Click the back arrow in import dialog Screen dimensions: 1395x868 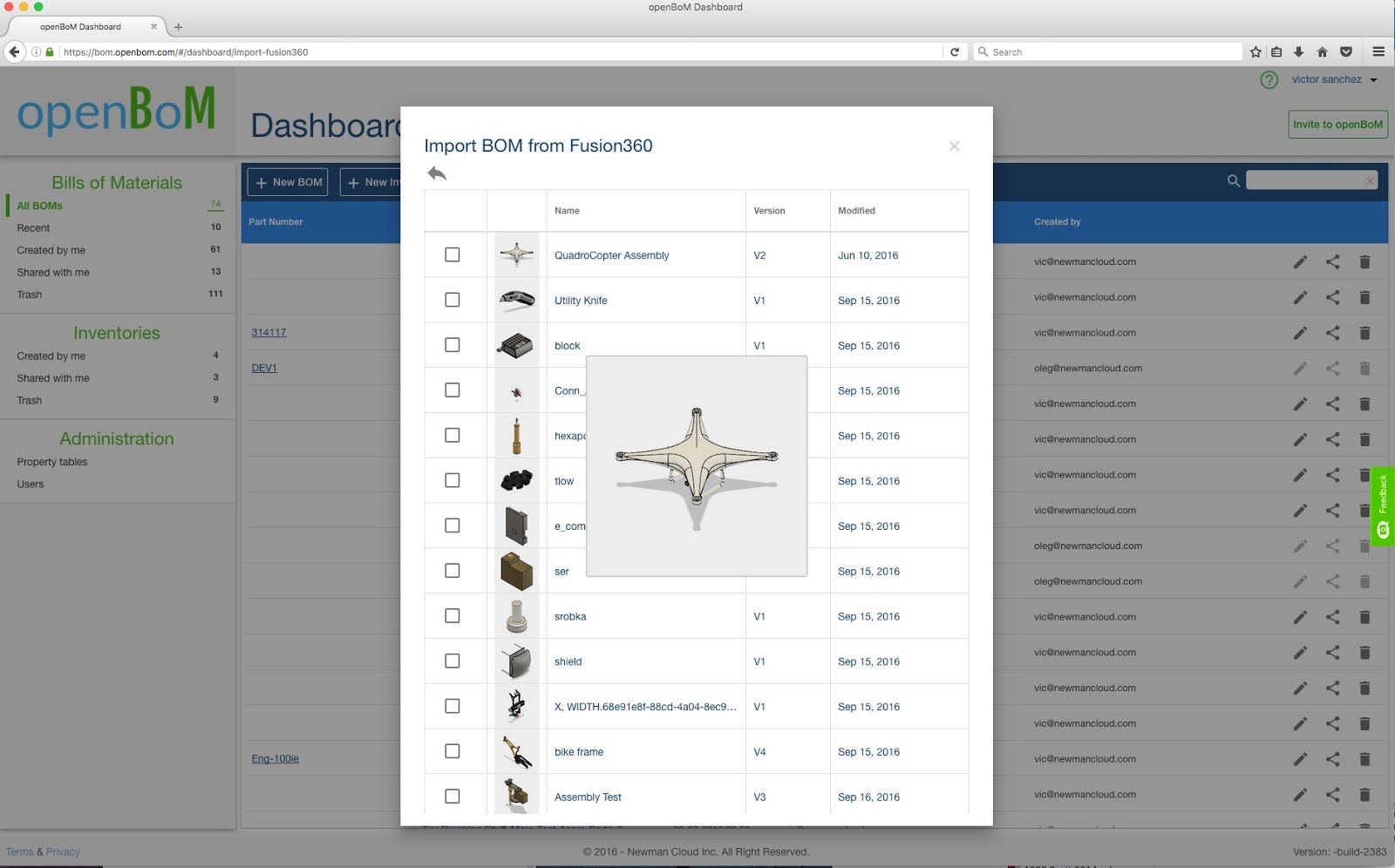tap(437, 173)
